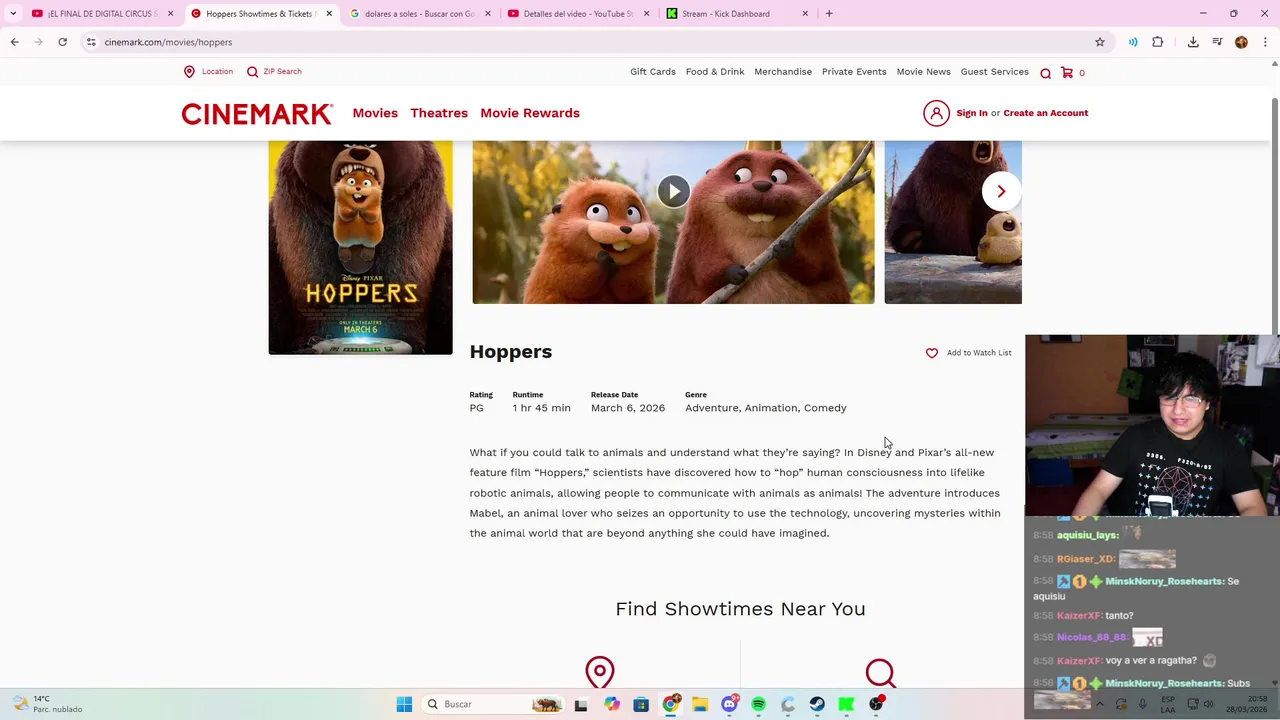Click the Food & Drink link
Screen dimensions: 1280x720
715,72
